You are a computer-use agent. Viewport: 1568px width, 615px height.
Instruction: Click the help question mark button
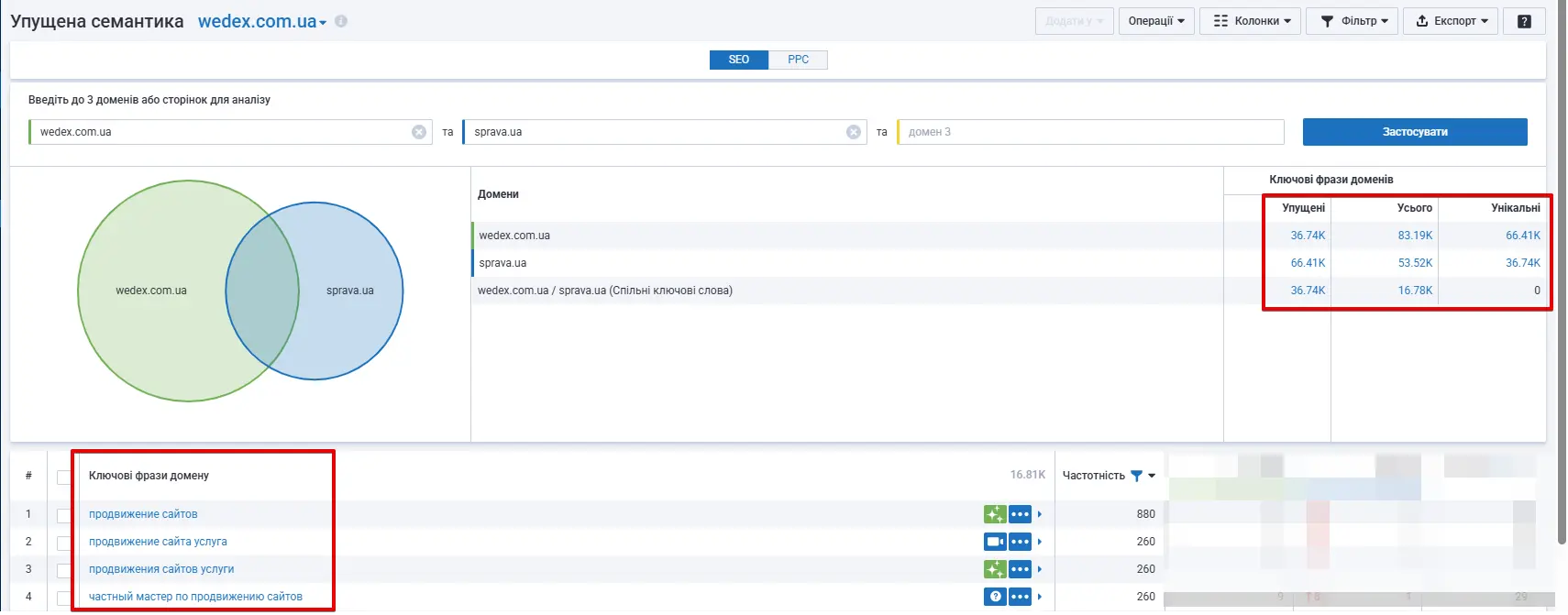click(x=1524, y=21)
